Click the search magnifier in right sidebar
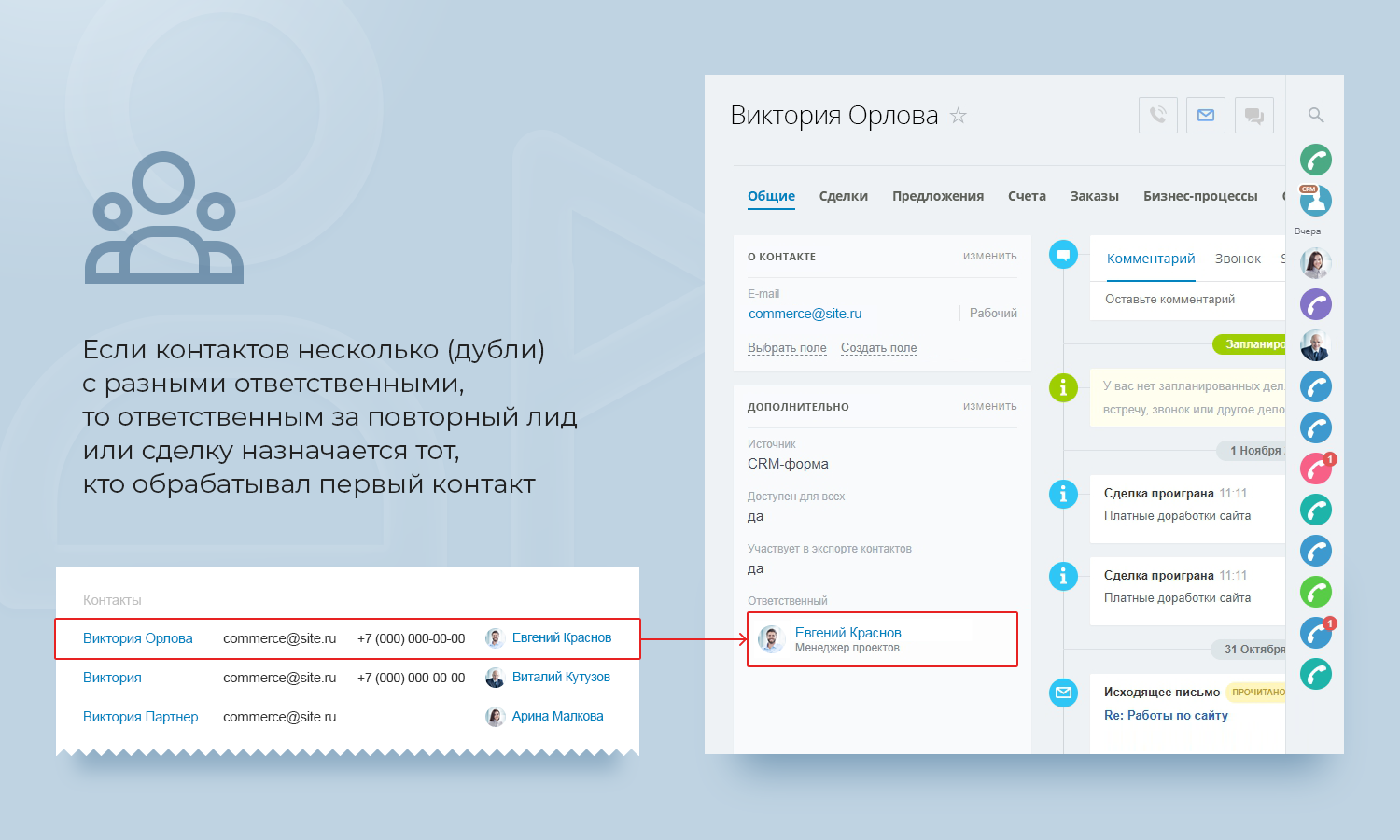 (1316, 115)
